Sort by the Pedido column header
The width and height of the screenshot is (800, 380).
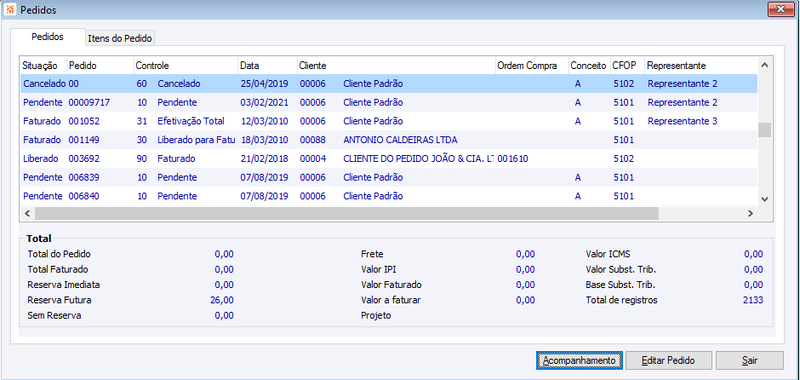[99, 65]
